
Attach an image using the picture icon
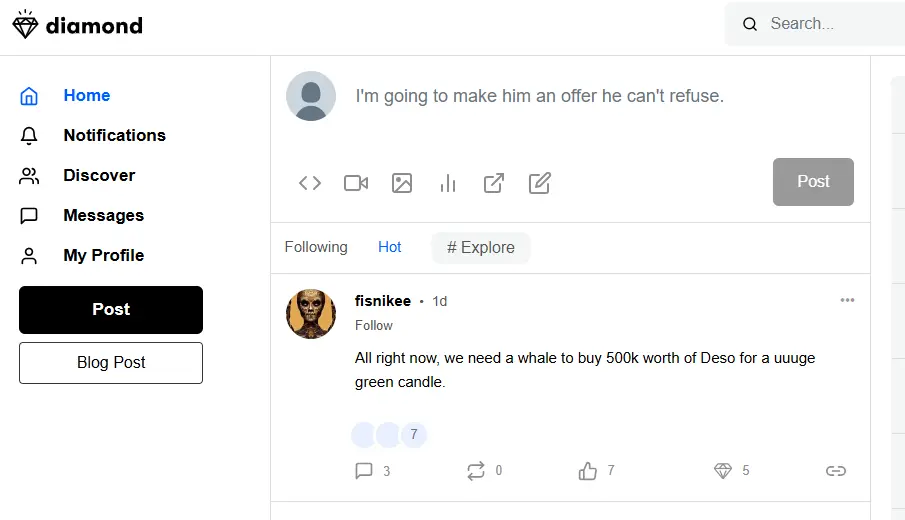[x=402, y=183]
